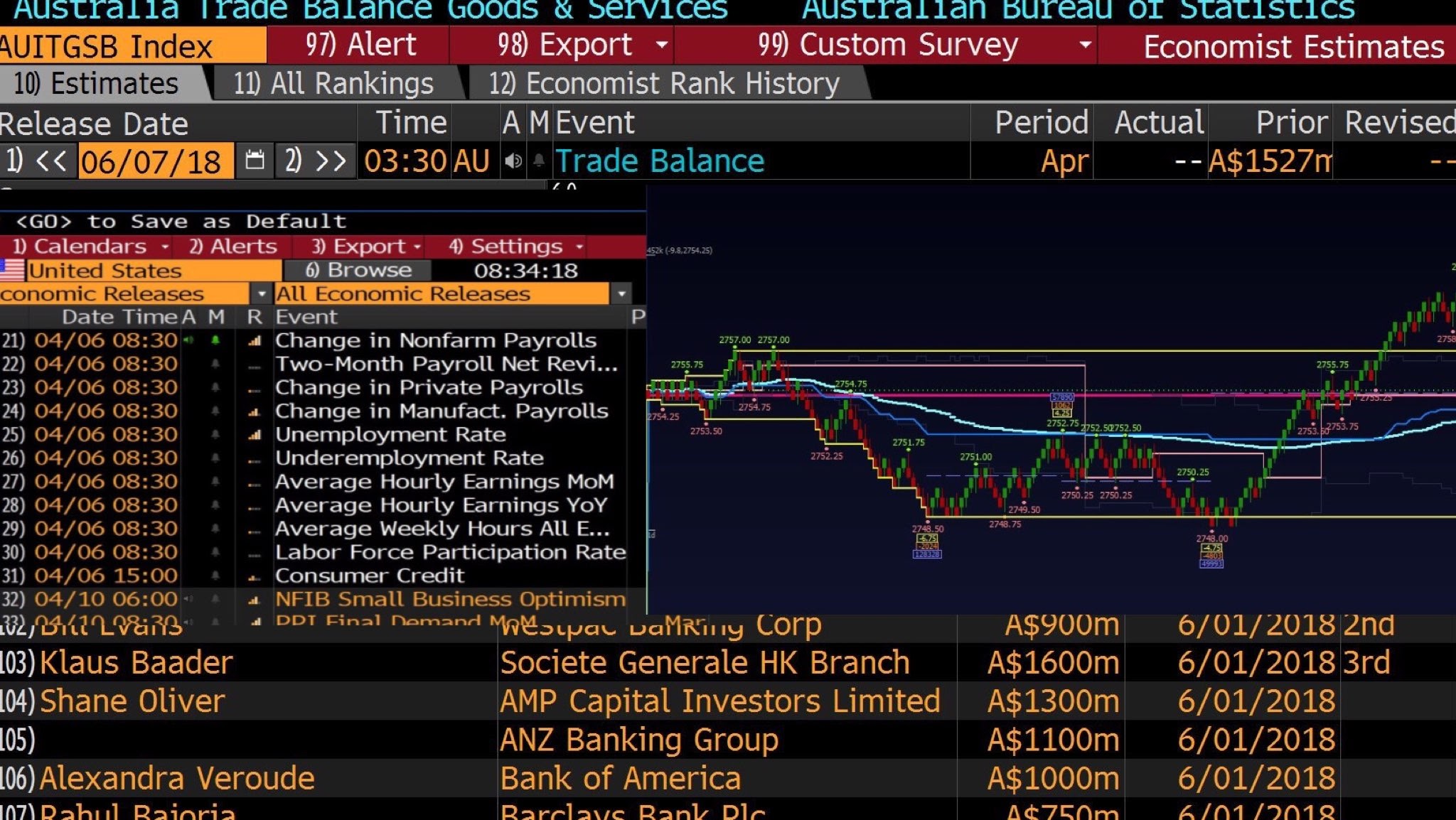
Task: Click the 97) Alert button
Action: click(360, 45)
